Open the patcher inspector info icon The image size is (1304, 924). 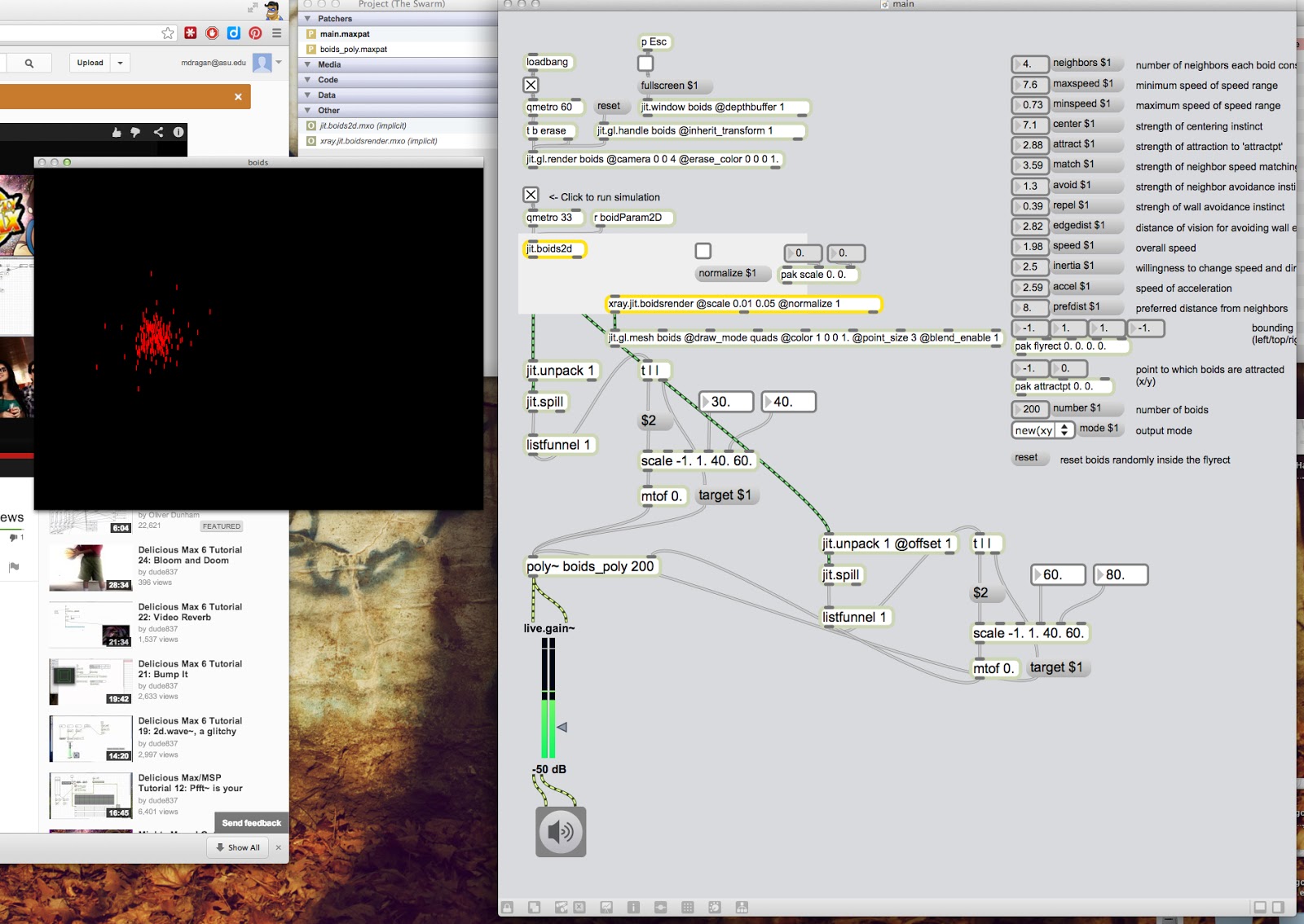[x=633, y=907]
